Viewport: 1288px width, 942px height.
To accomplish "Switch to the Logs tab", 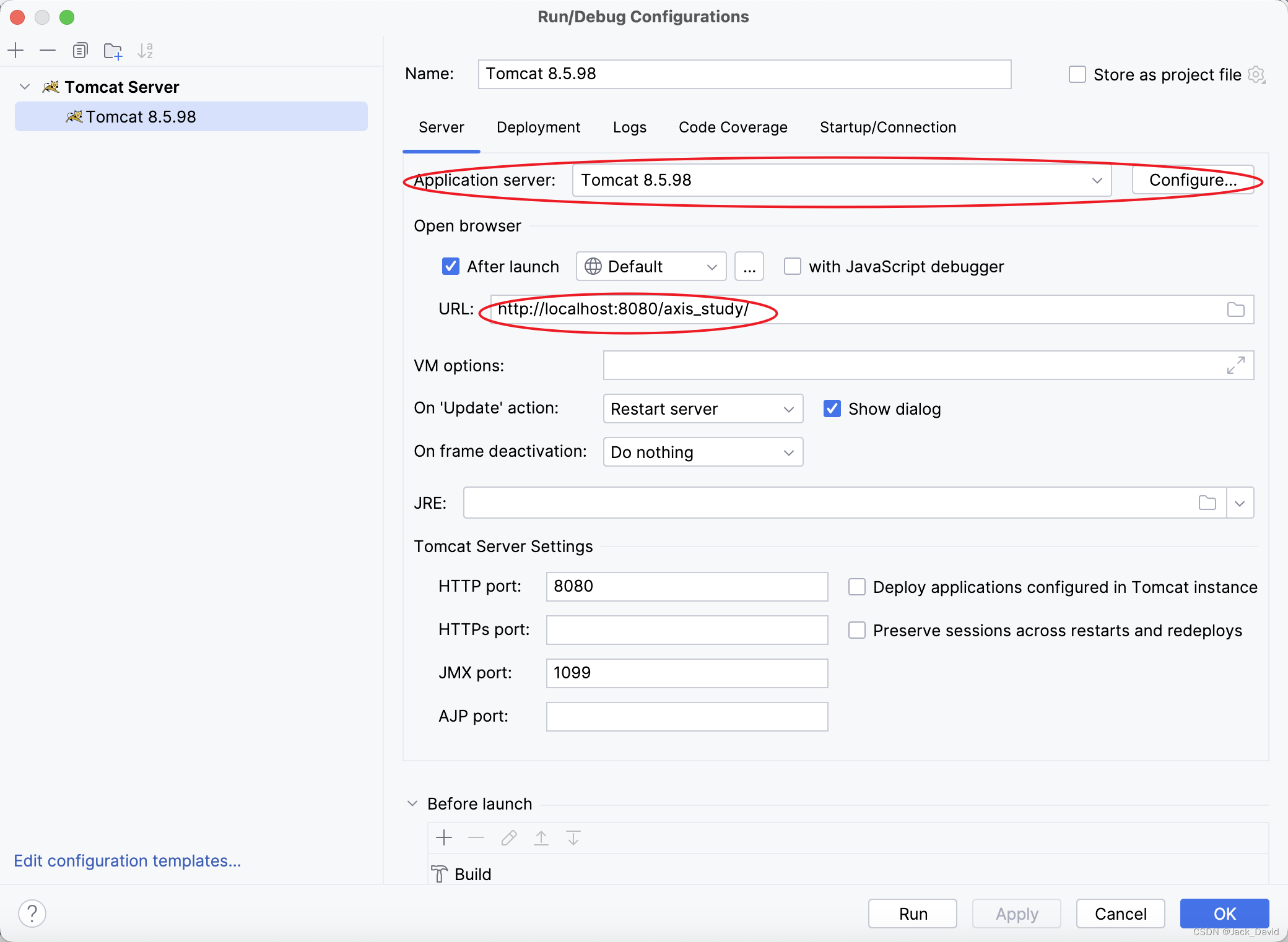I will point(628,127).
